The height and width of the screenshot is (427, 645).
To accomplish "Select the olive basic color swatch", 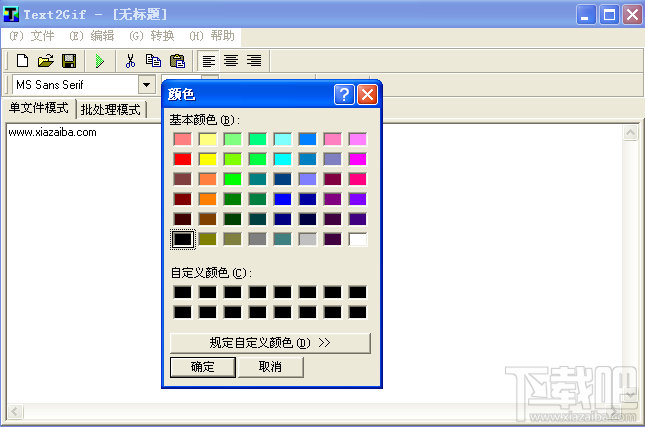I will (x=207, y=239).
